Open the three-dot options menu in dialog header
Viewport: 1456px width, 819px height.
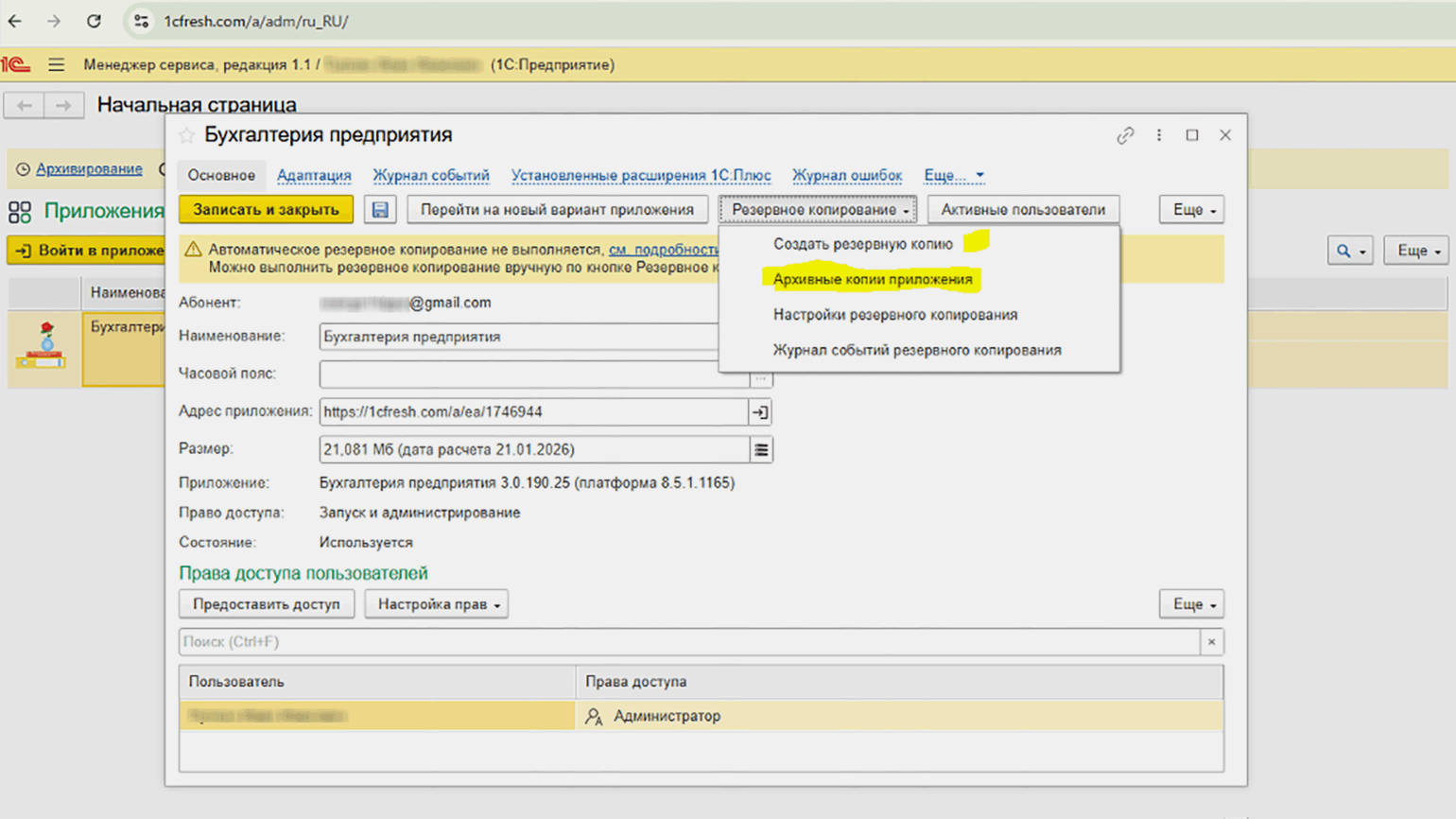tap(1159, 135)
